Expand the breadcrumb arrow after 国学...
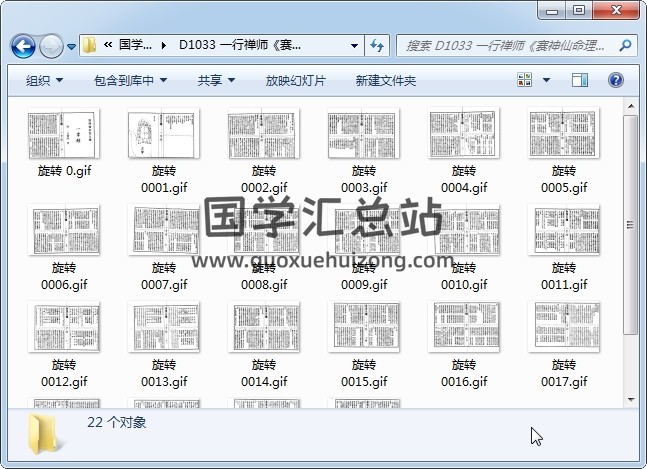 [x=164, y=45]
